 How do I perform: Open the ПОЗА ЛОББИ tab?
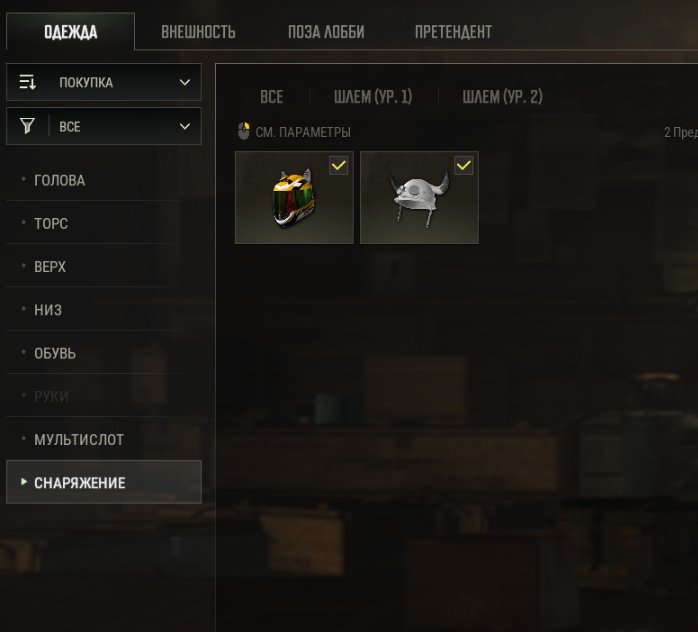326,32
